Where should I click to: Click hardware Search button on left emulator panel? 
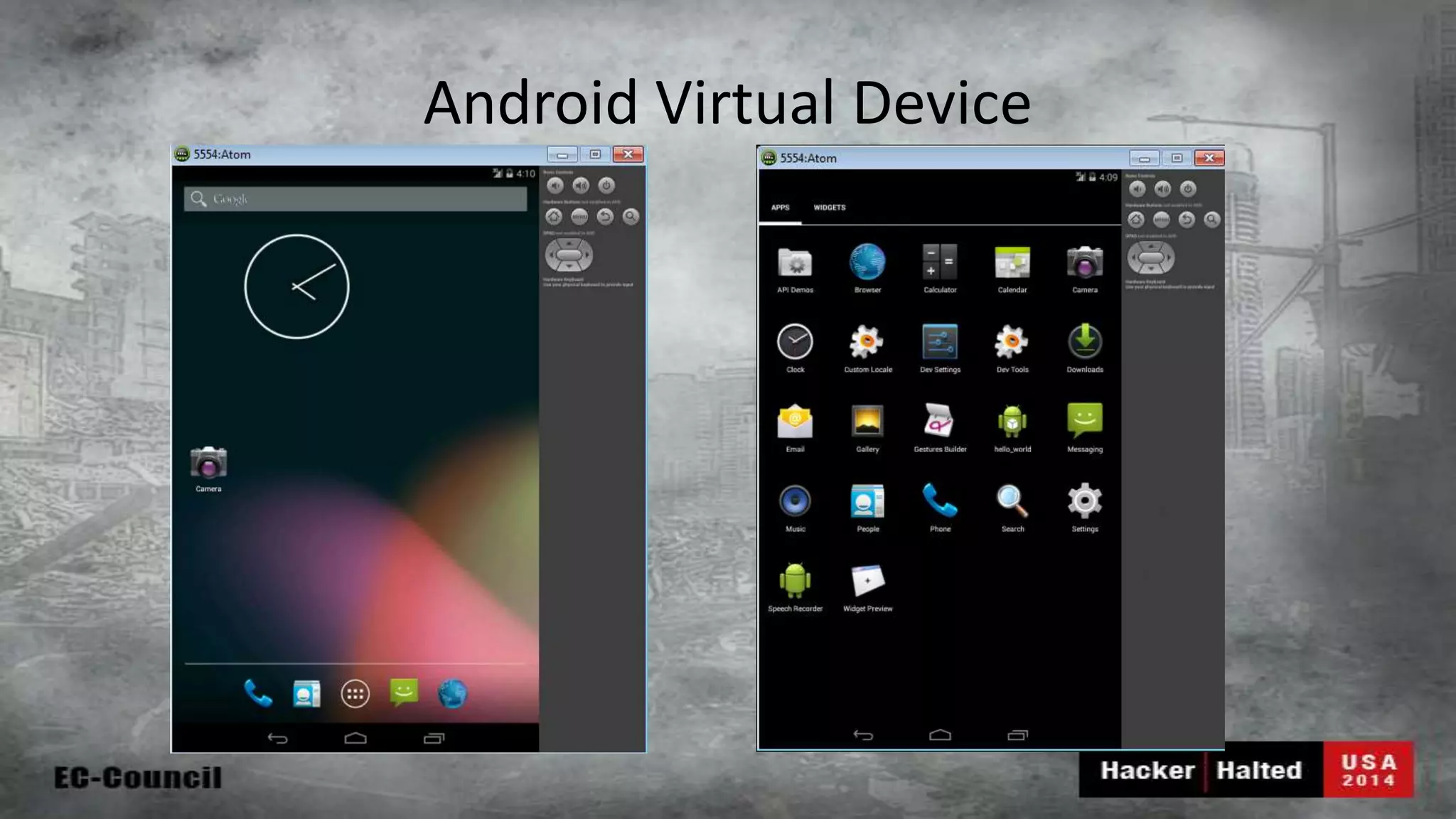coord(631,217)
